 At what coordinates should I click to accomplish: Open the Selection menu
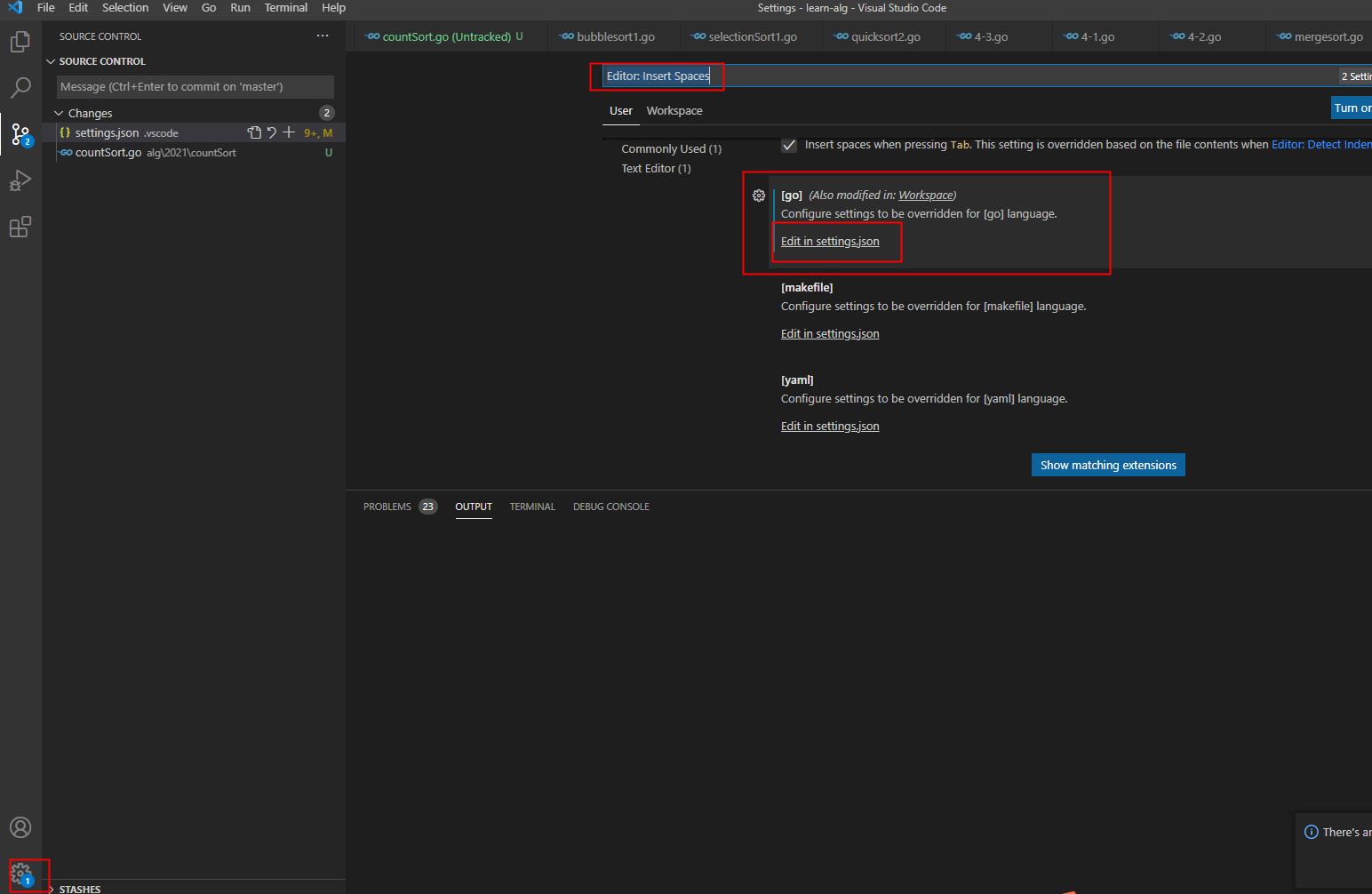pyautogui.click(x=125, y=8)
